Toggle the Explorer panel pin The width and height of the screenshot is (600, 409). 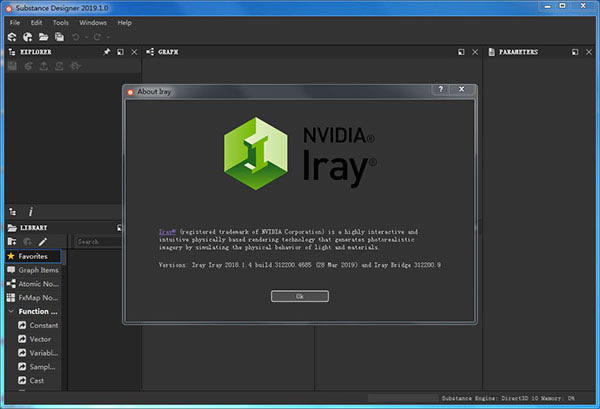click(x=107, y=52)
